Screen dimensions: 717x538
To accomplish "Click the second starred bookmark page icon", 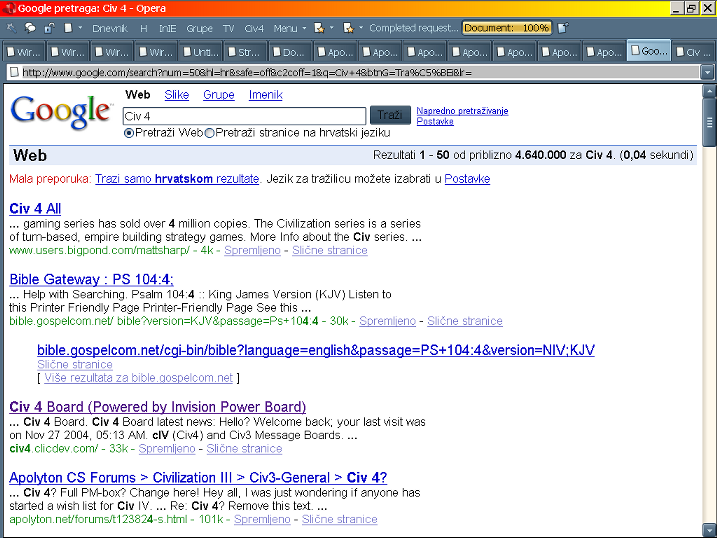I will pyautogui.click(x=348, y=28).
